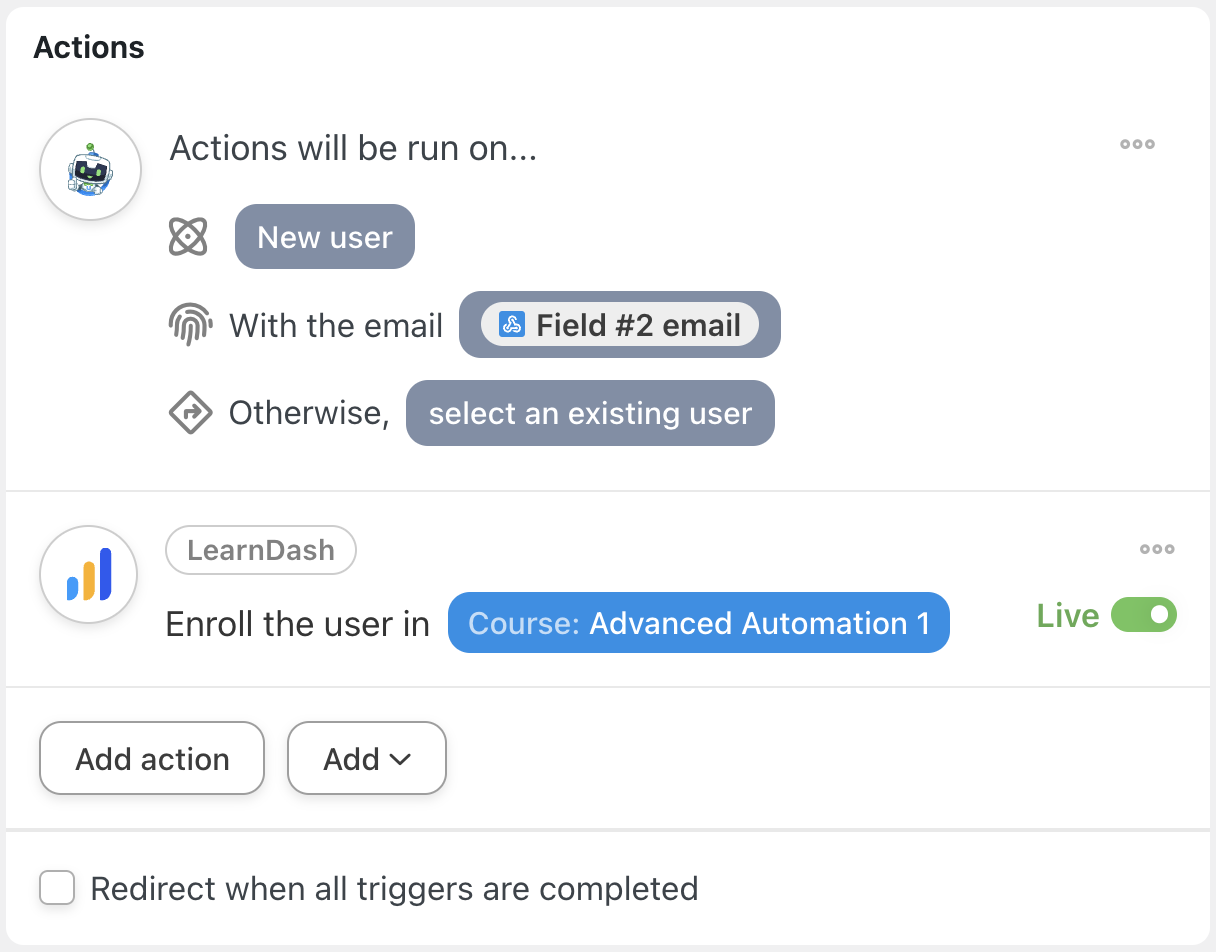The height and width of the screenshot is (952, 1216).
Task: Open the Course: Advanced Automation 1 selector
Action: point(698,623)
